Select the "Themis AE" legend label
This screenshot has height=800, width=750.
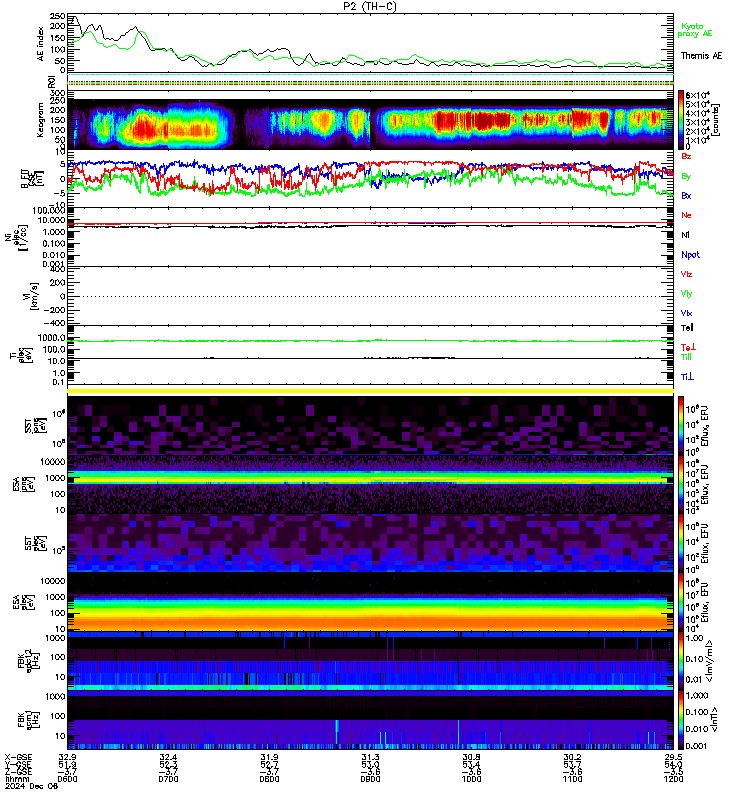701,56
